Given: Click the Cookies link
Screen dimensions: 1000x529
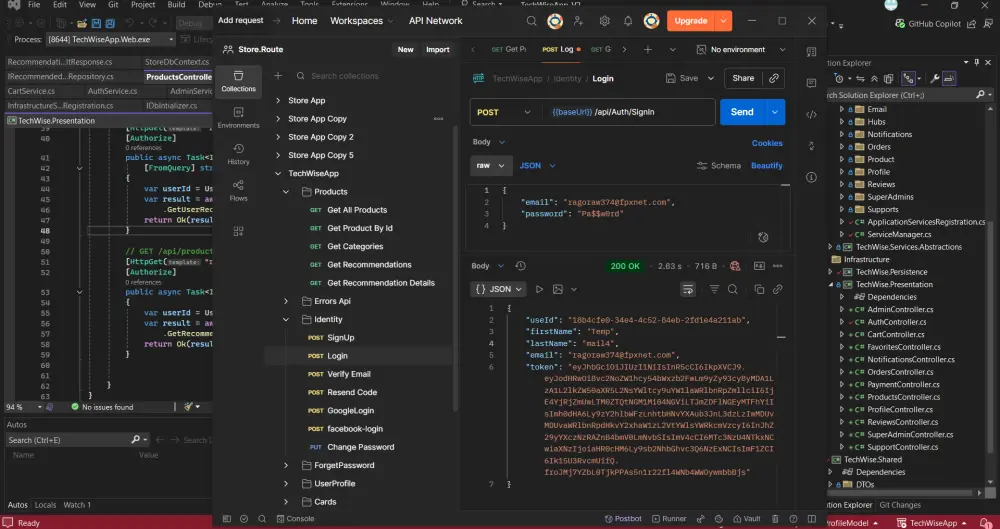Looking at the screenshot, I should click(767, 144).
